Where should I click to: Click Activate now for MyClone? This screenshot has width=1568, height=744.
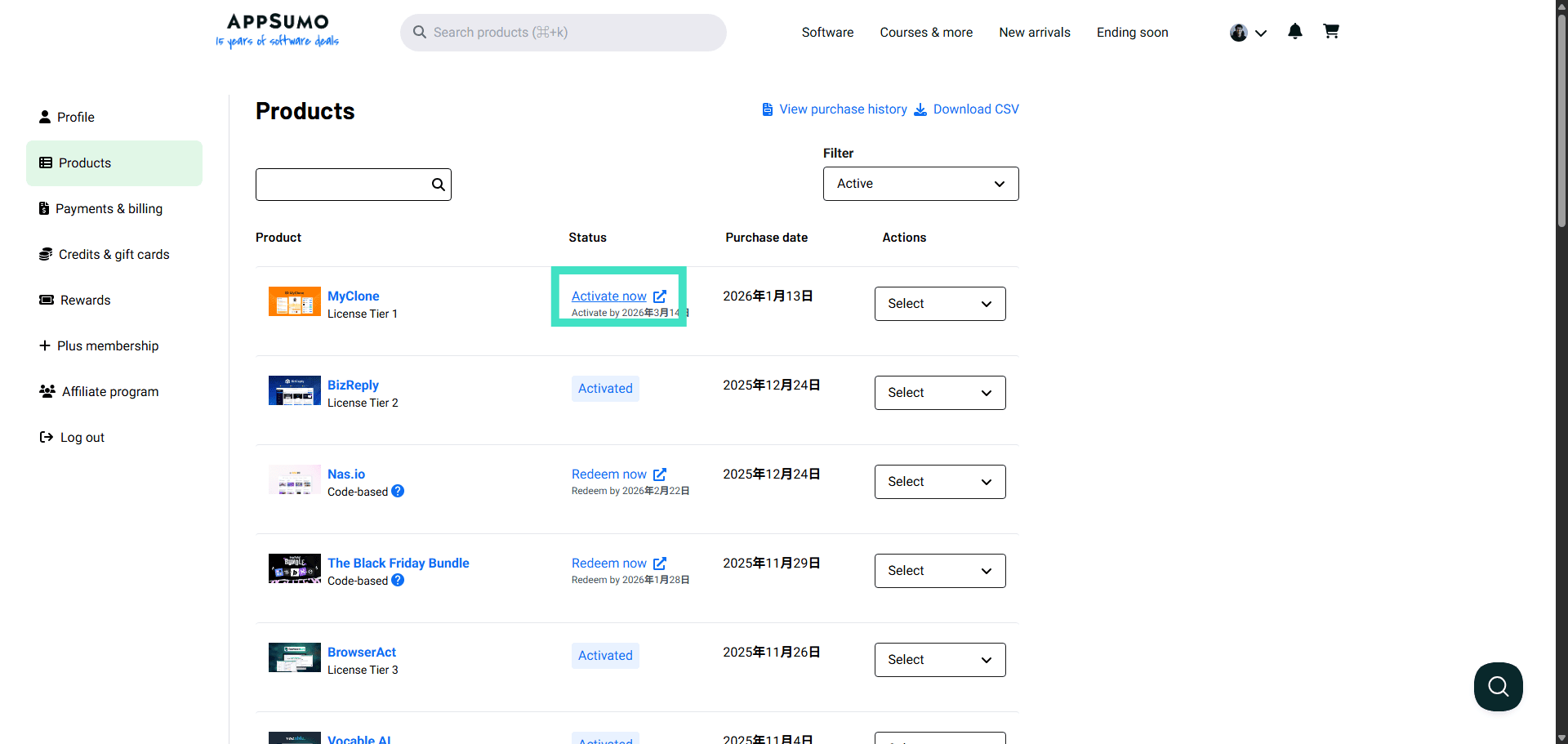pos(609,296)
